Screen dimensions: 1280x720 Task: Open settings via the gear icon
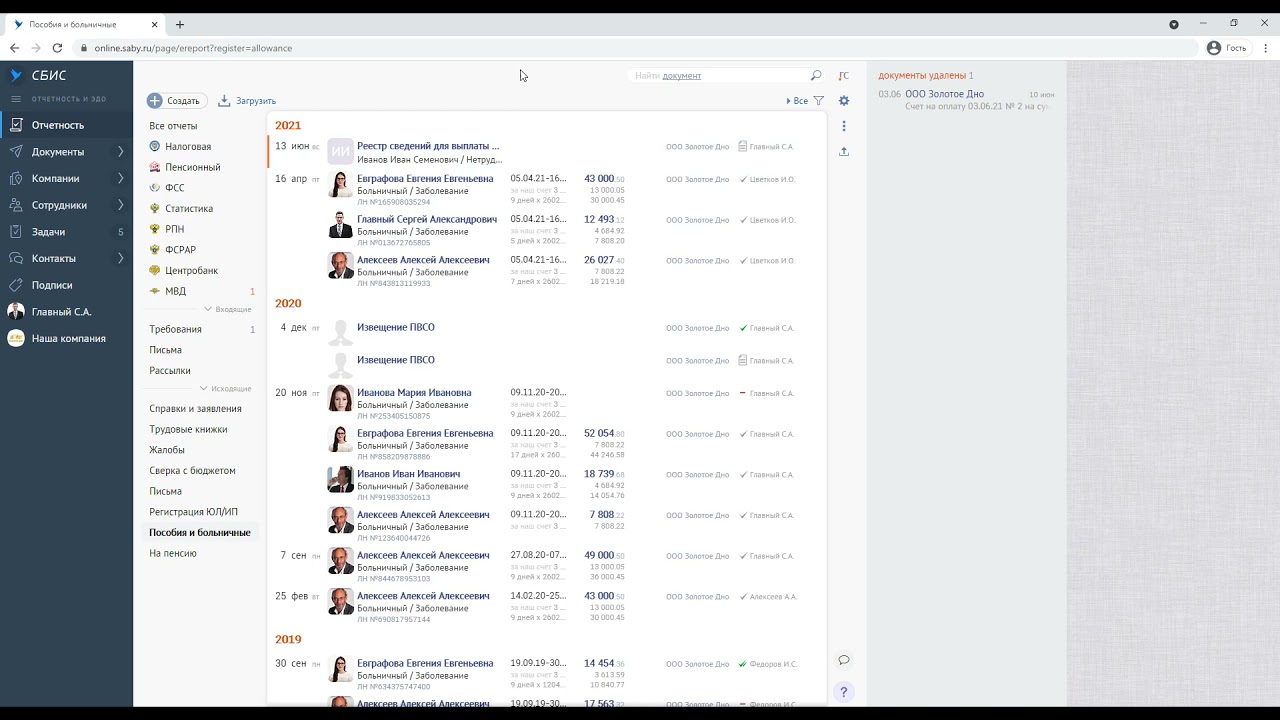844,101
